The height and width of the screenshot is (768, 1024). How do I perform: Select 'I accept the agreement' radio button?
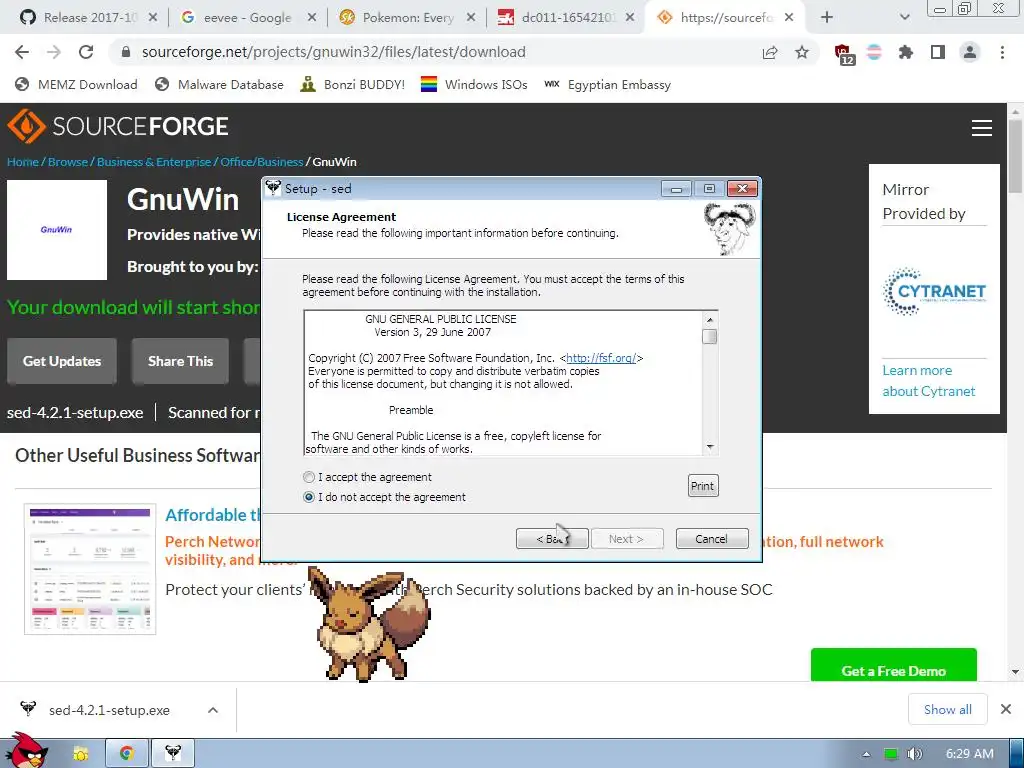click(309, 477)
